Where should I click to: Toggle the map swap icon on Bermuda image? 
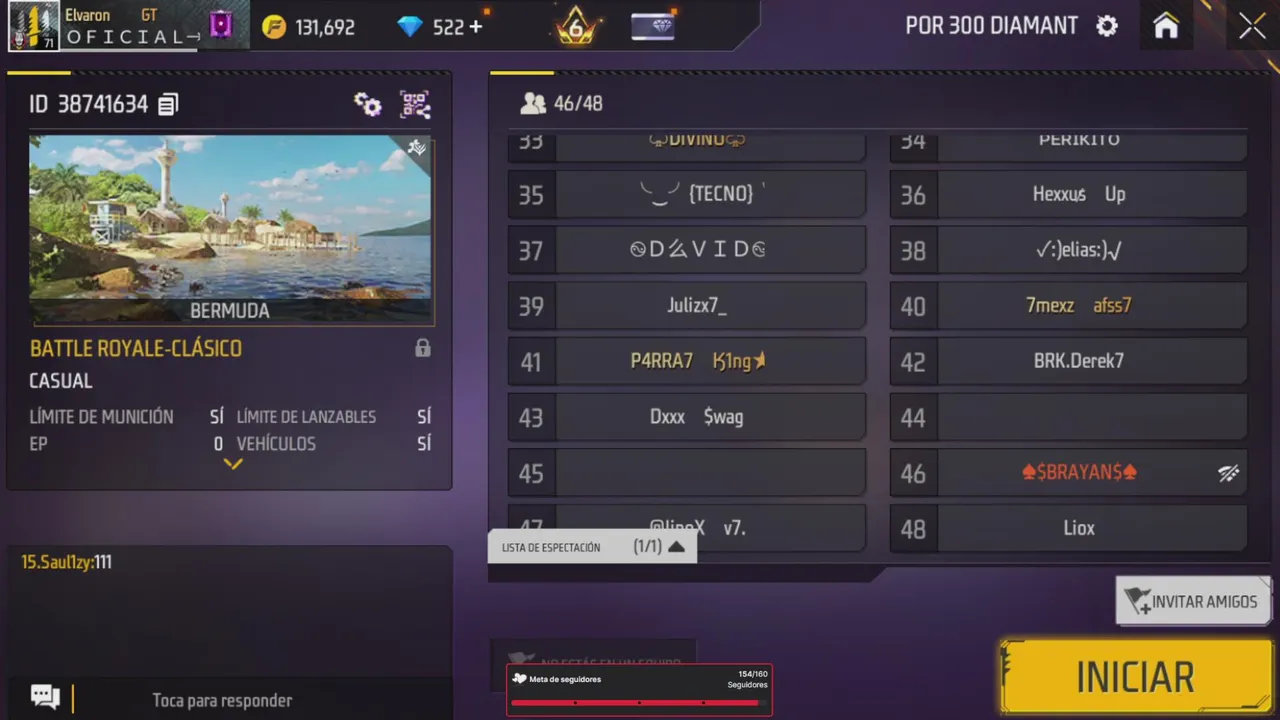coord(417,148)
